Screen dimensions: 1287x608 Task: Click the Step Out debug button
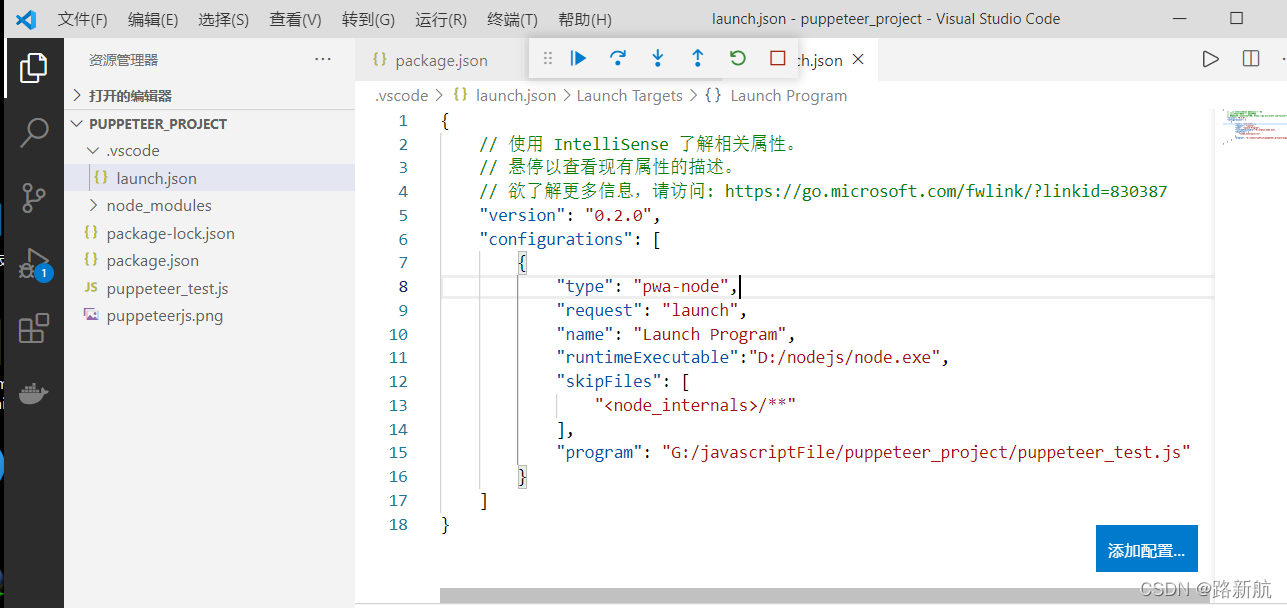(x=698, y=59)
